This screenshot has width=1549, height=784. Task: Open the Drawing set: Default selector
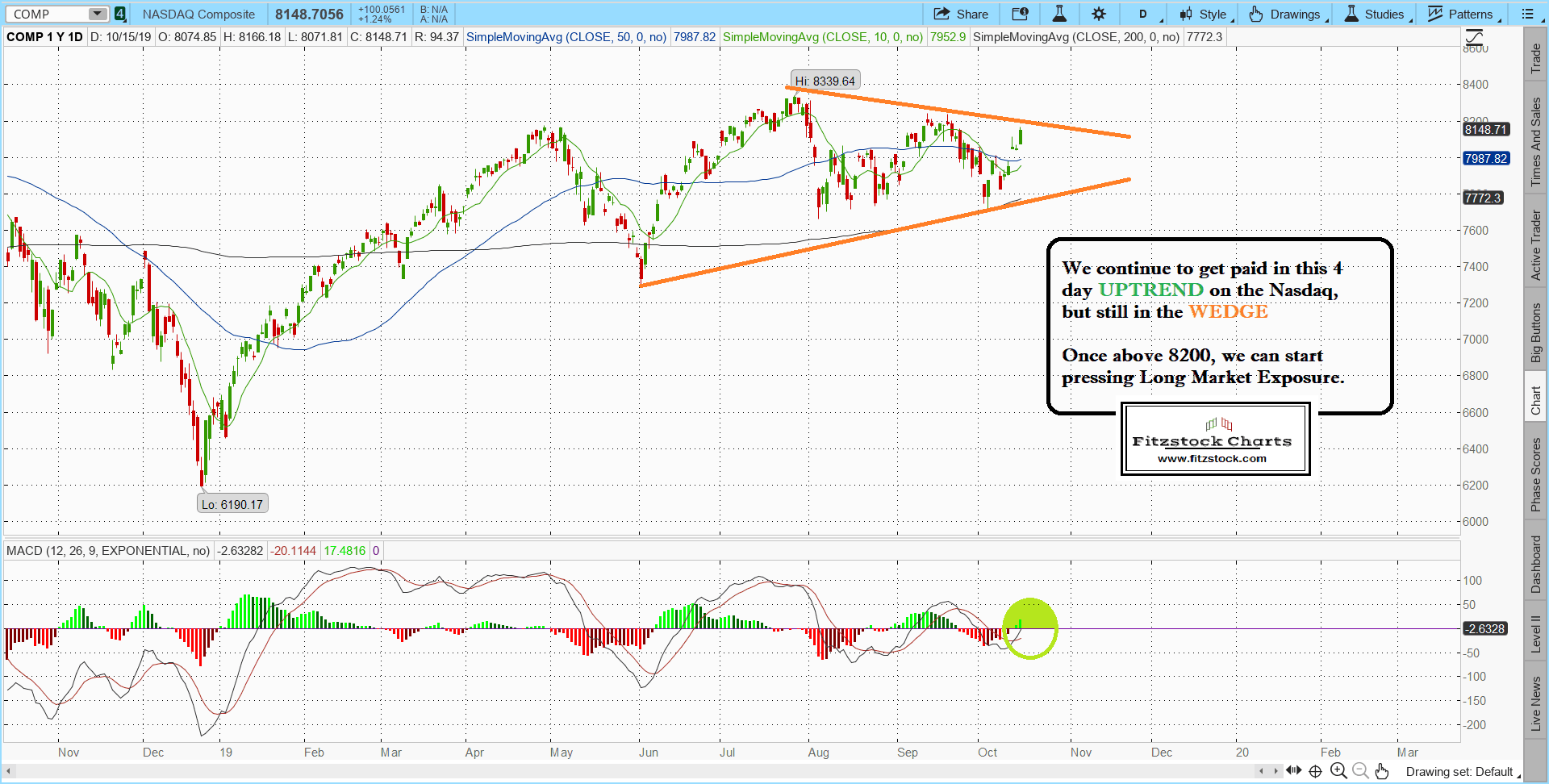(1462, 772)
